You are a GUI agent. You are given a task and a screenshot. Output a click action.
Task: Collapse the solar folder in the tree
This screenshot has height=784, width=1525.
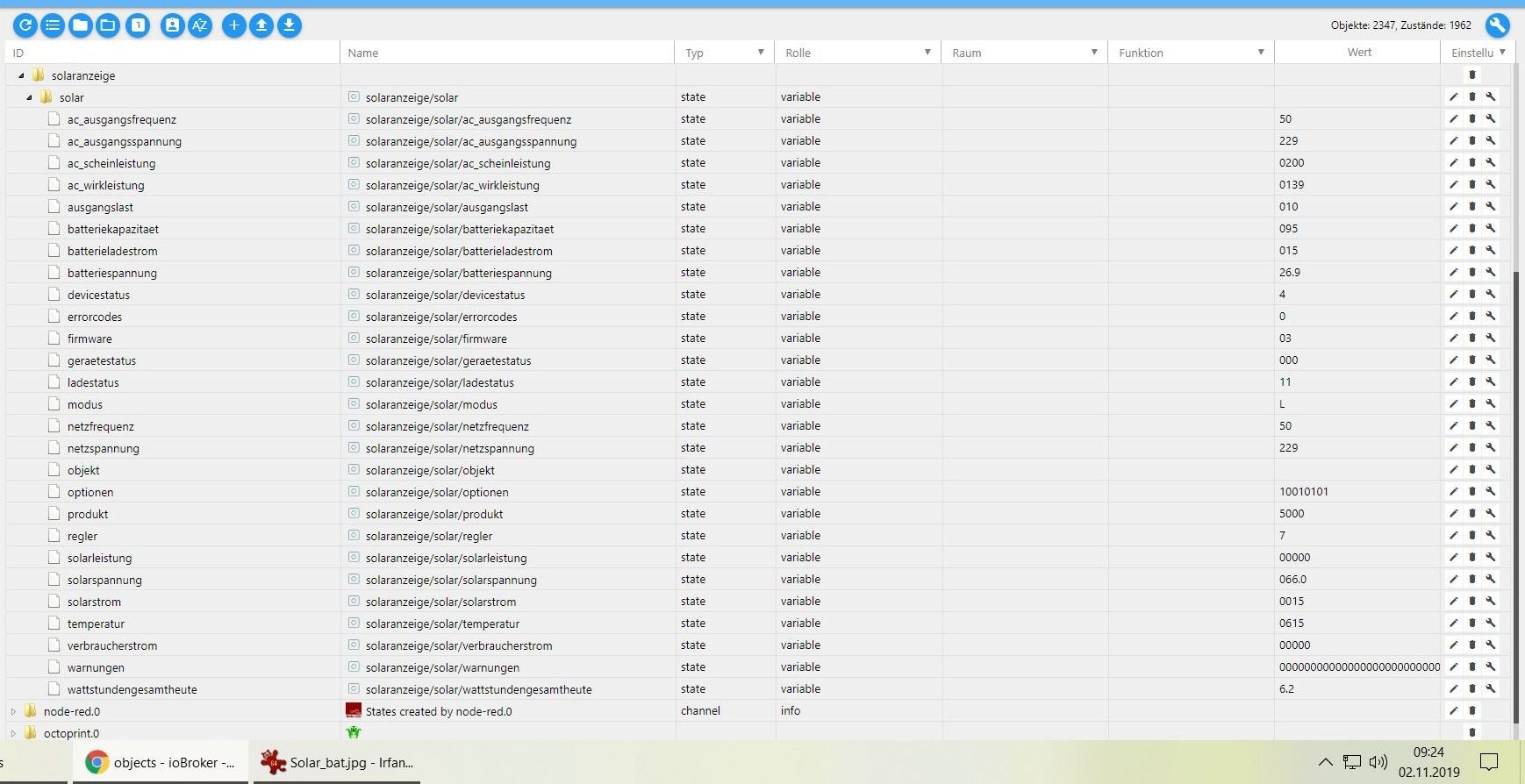(x=29, y=97)
